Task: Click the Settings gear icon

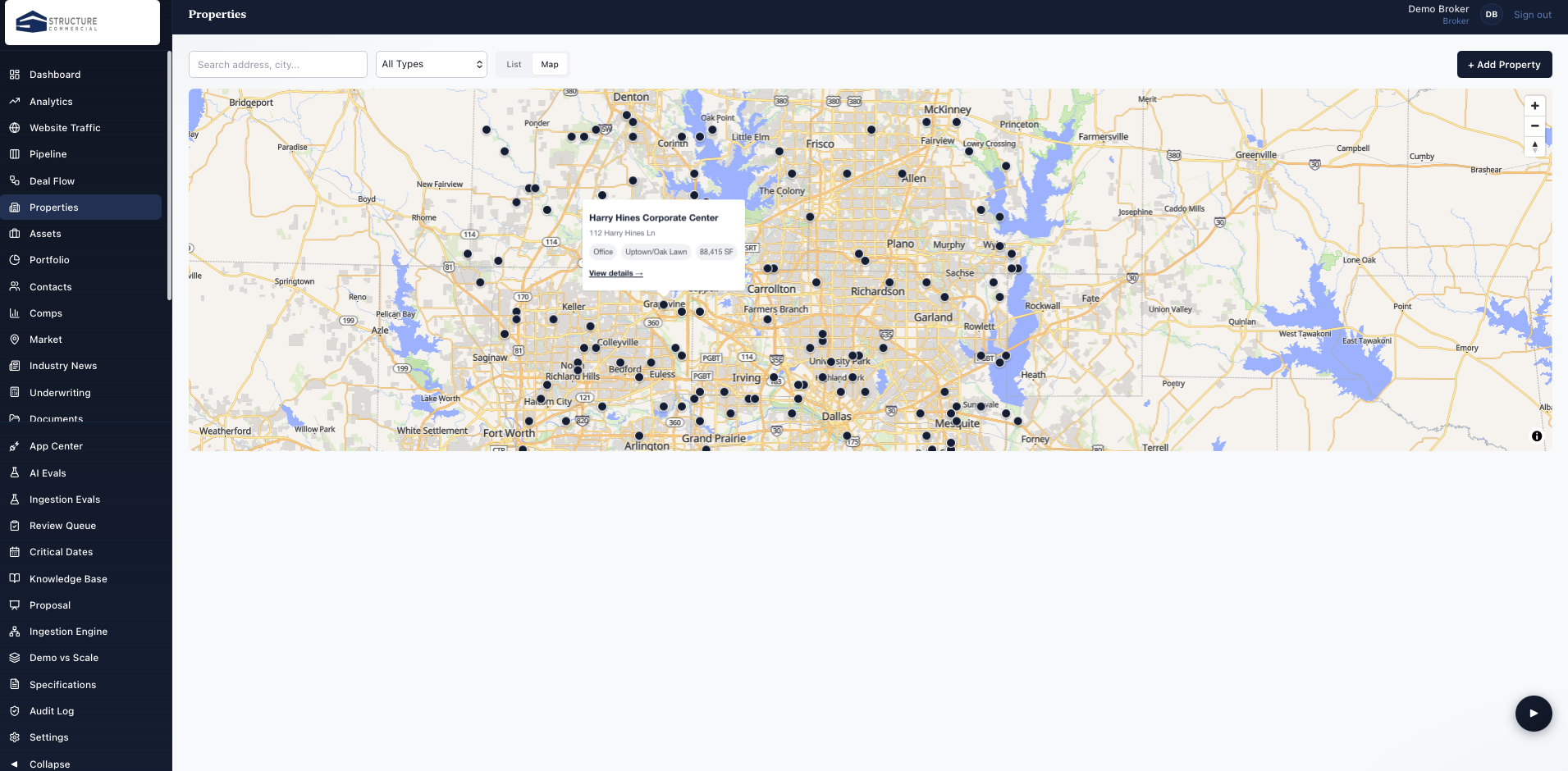Action: click(15, 737)
